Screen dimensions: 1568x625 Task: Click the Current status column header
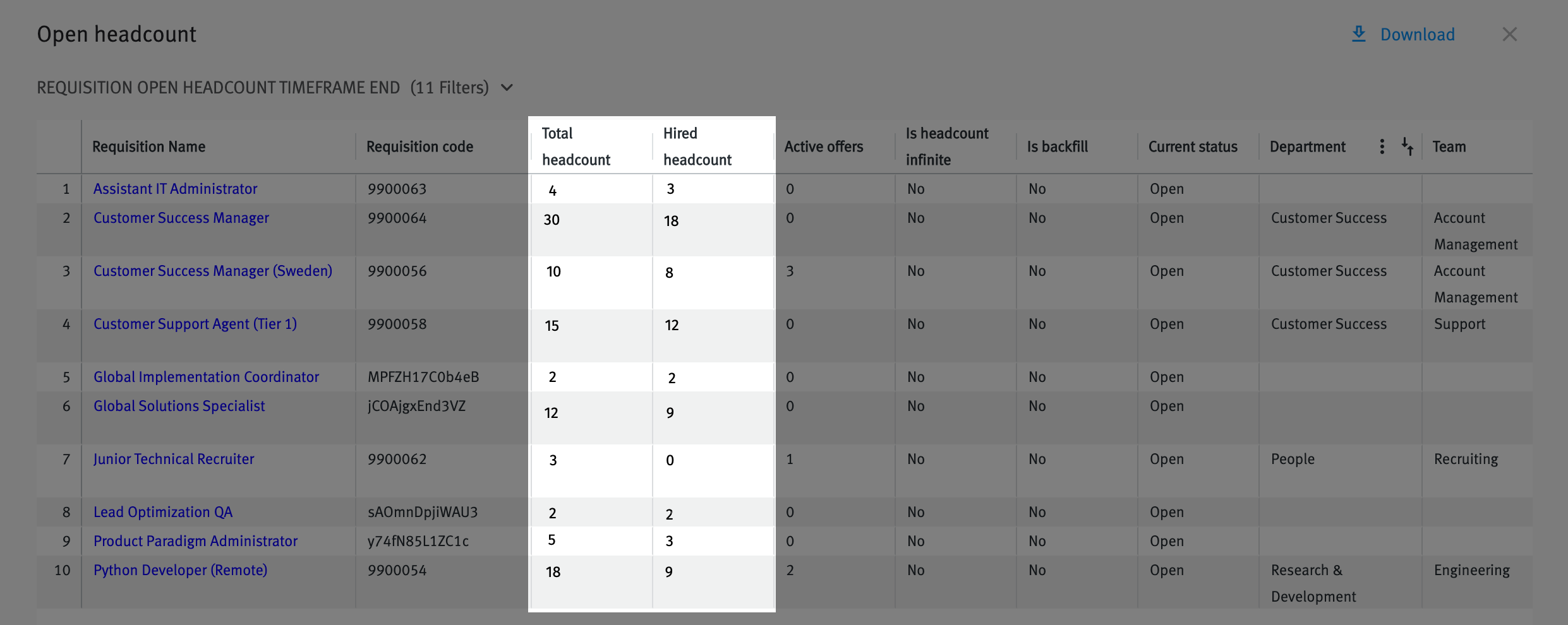pos(1192,146)
